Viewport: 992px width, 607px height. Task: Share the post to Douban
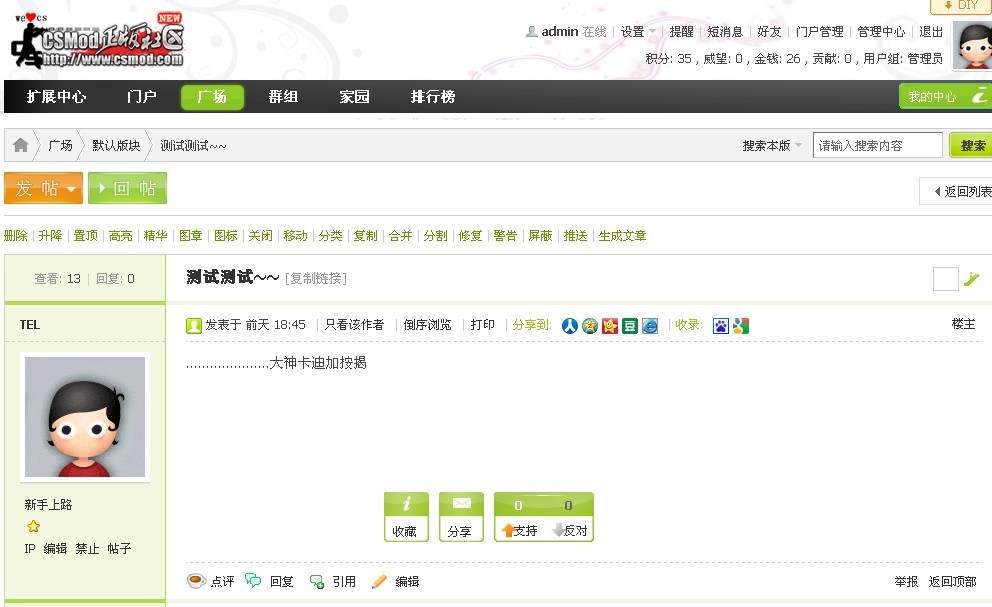point(629,325)
